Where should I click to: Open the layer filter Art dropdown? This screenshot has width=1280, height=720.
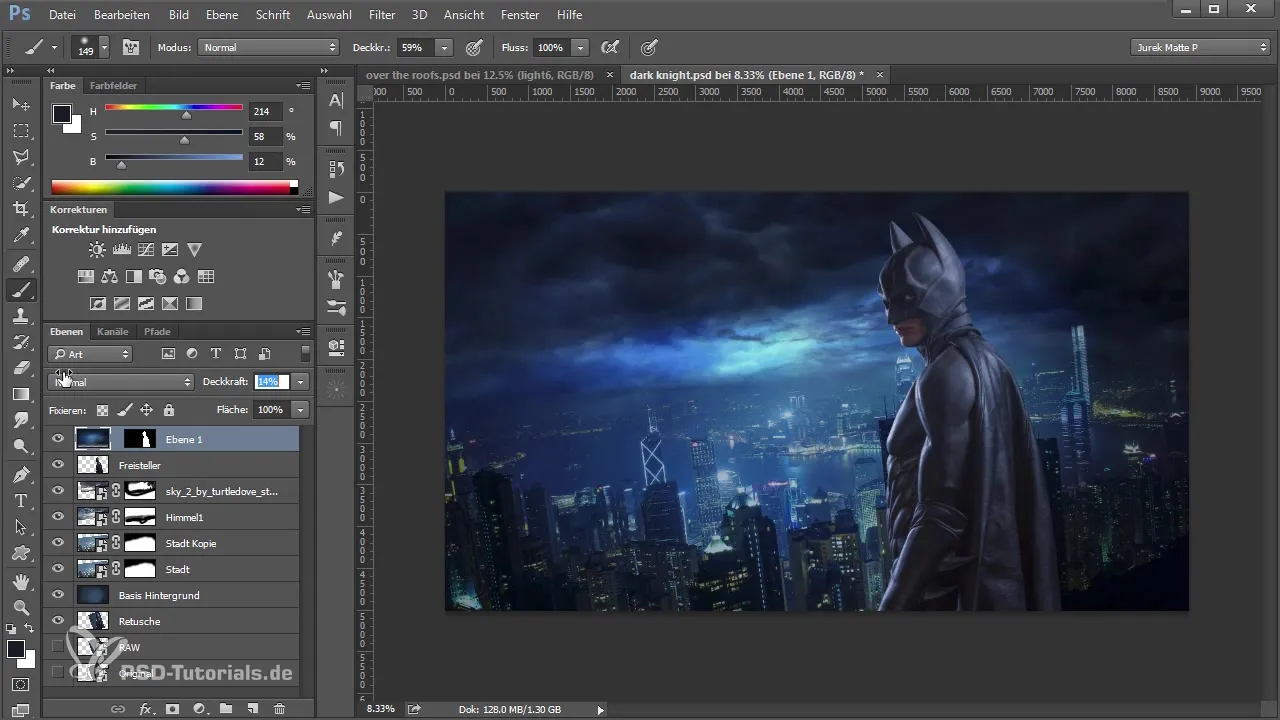coord(90,354)
